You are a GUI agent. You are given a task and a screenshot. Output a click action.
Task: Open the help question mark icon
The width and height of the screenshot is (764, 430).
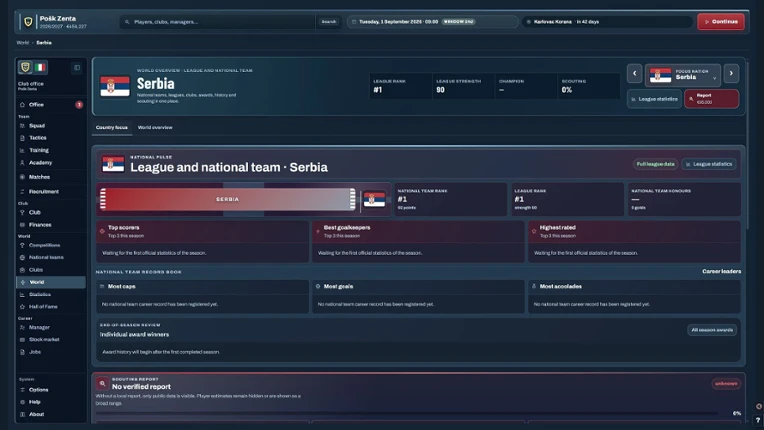(x=758, y=420)
